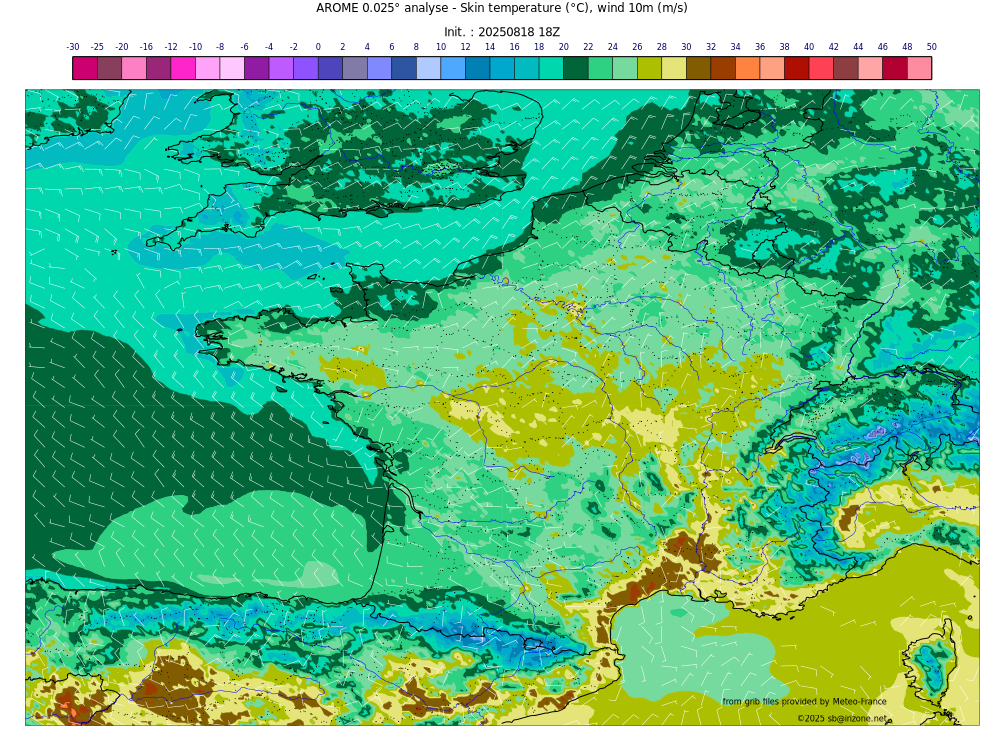This screenshot has width=1005, height=738.
Task: Click the 8 to 10 pale blue swatch
Action: click(429, 68)
